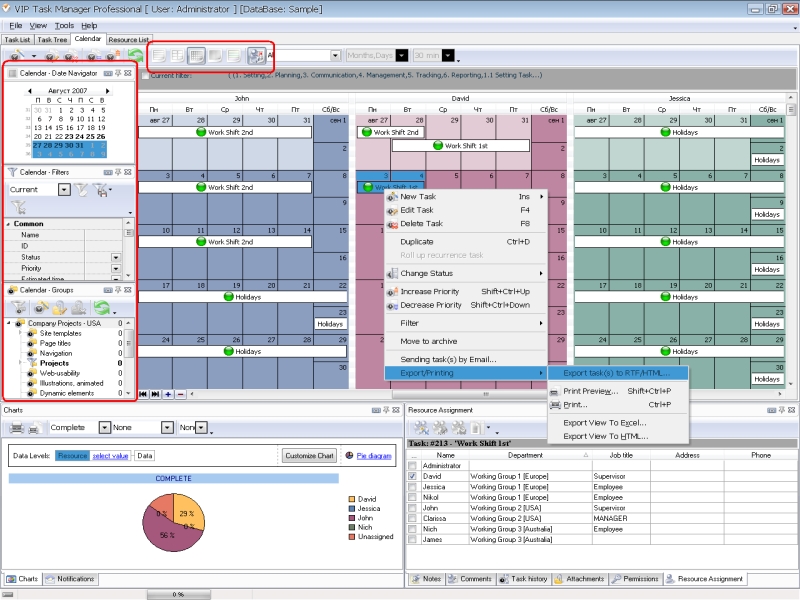This screenshot has width=800, height=600.
Task: Choose Export task(s) to RTF/HTML menu item
Action: click(x=617, y=373)
